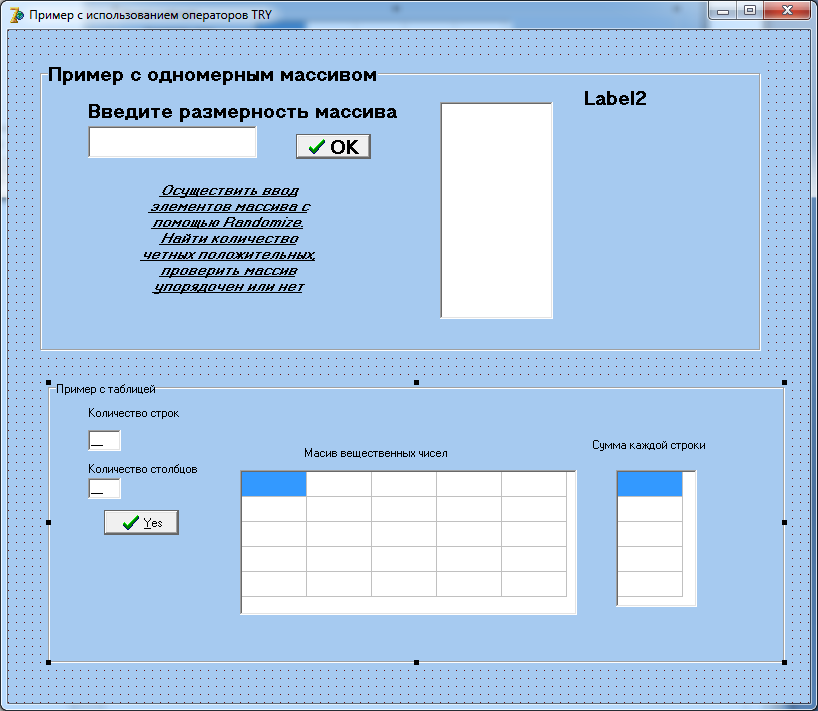The image size is (818, 711).
Task: Select highlighted top cell of row sums grid
Action: (650, 484)
